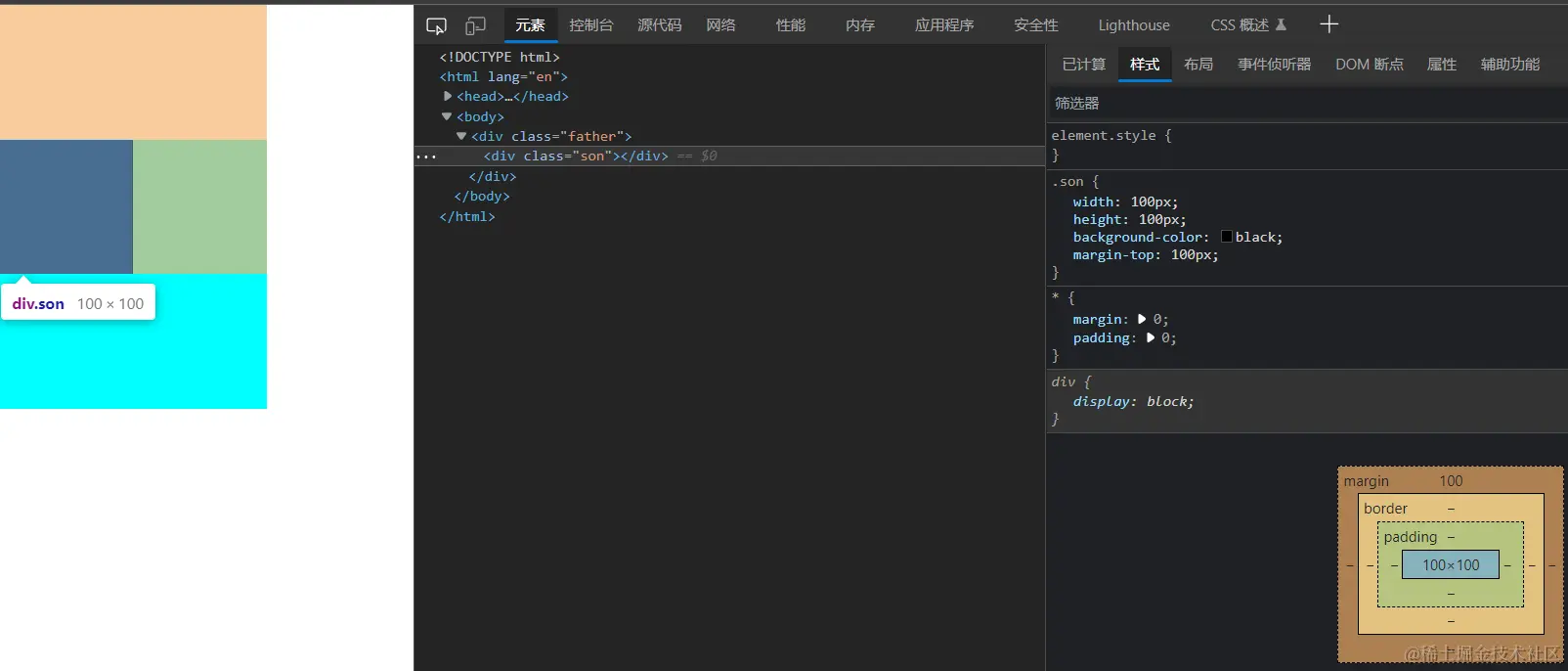This screenshot has height=671, width=1568.
Task: Collapse the body element node
Action: (447, 116)
